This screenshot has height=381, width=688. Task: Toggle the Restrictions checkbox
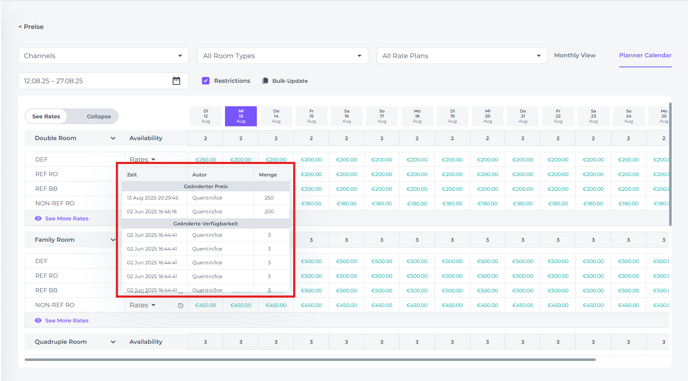[205, 81]
